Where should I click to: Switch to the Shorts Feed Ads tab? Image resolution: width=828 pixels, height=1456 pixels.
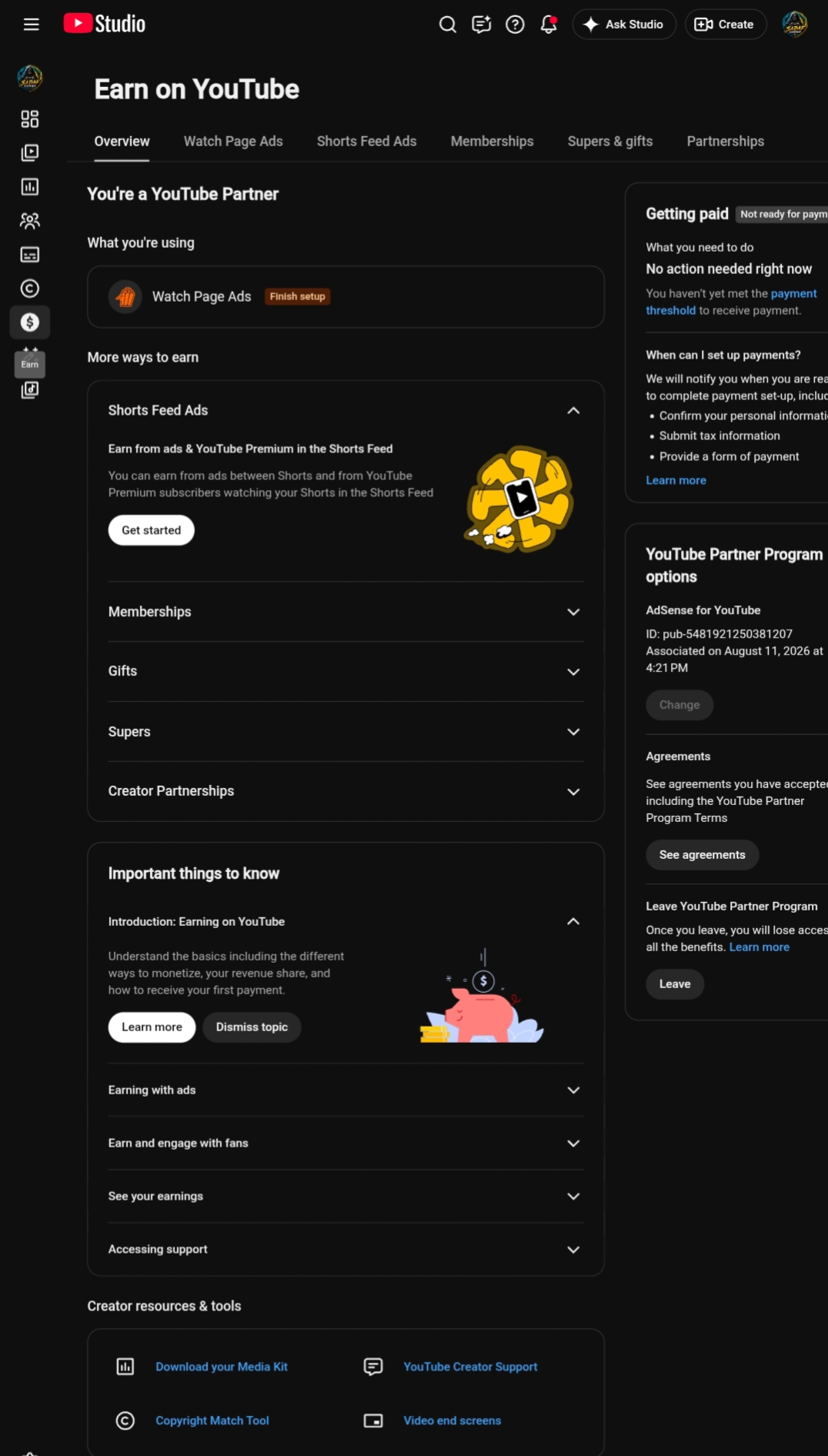pos(366,142)
